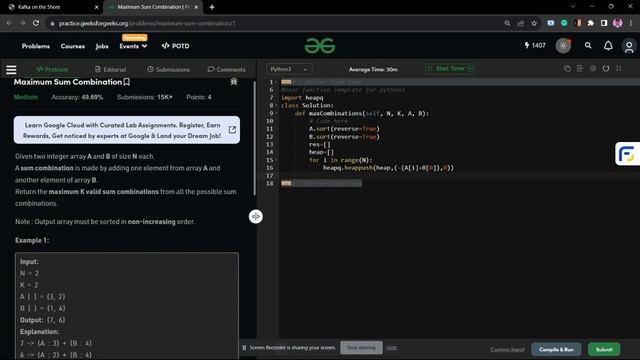Open the tab search chevron
The width and height of the screenshot is (640, 360).
click(573, 7)
